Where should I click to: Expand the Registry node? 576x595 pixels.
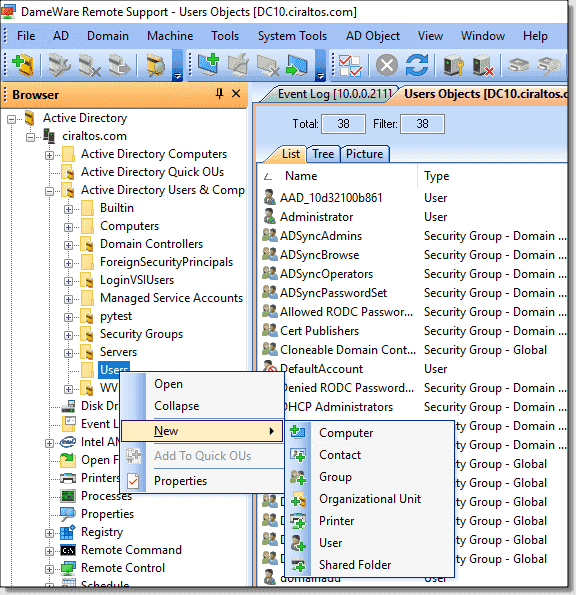(x=49, y=533)
